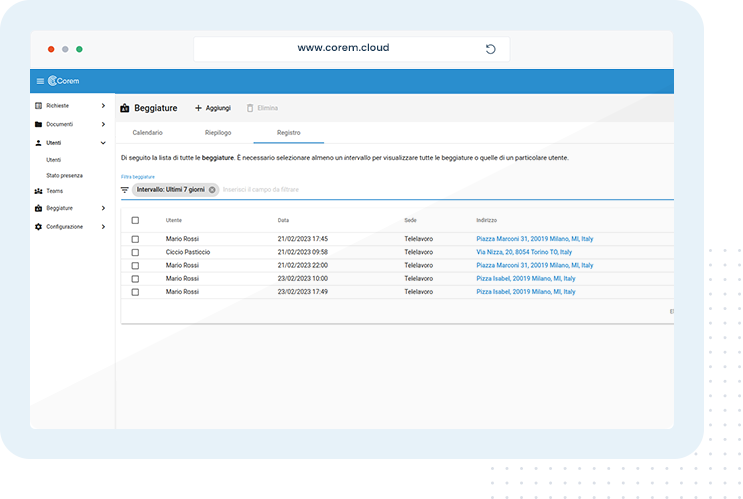This screenshot has height=499, width=743.
Task: Click the browser reload icon
Action: (x=490, y=49)
